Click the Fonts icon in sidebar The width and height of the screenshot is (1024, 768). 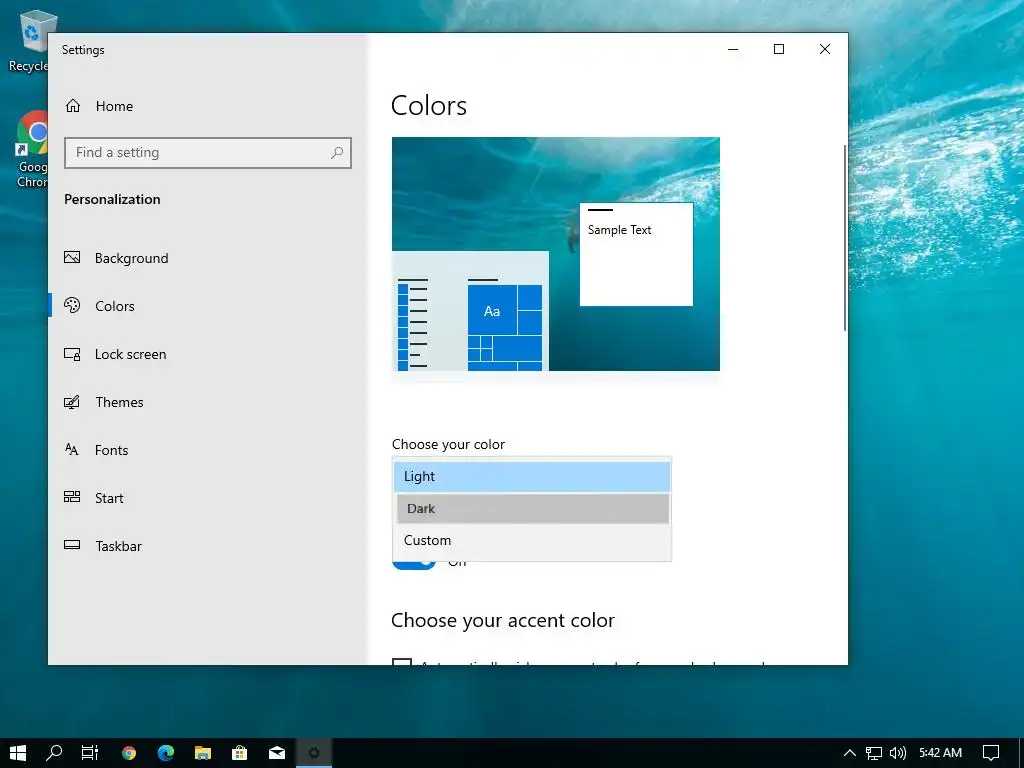[72, 449]
